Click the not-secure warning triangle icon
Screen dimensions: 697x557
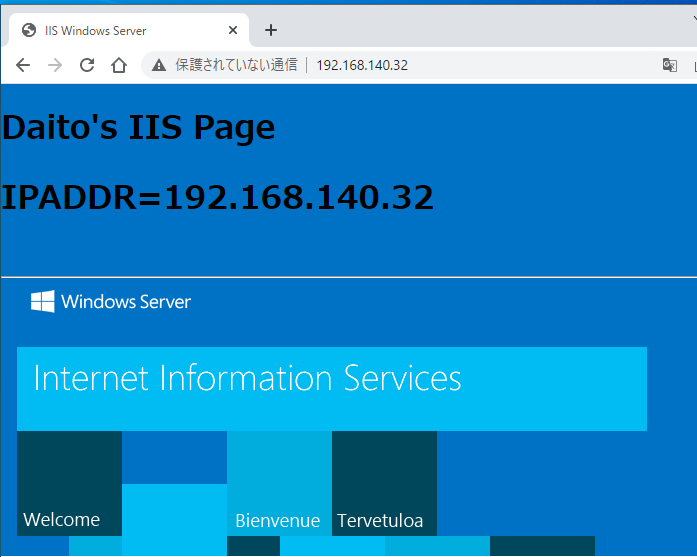pos(159,65)
